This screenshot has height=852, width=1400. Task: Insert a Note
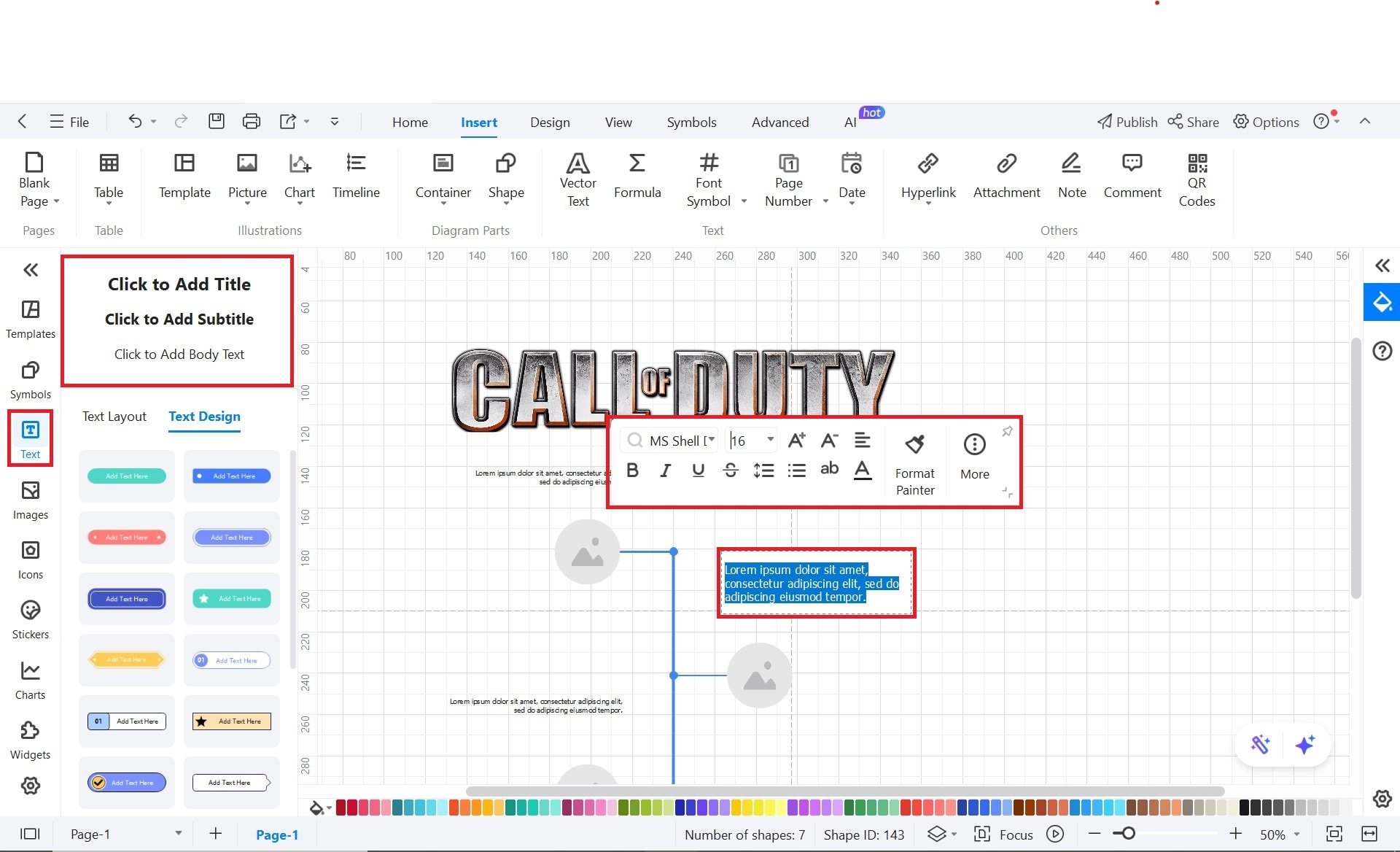pyautogui.click(x=1071, y=176)
